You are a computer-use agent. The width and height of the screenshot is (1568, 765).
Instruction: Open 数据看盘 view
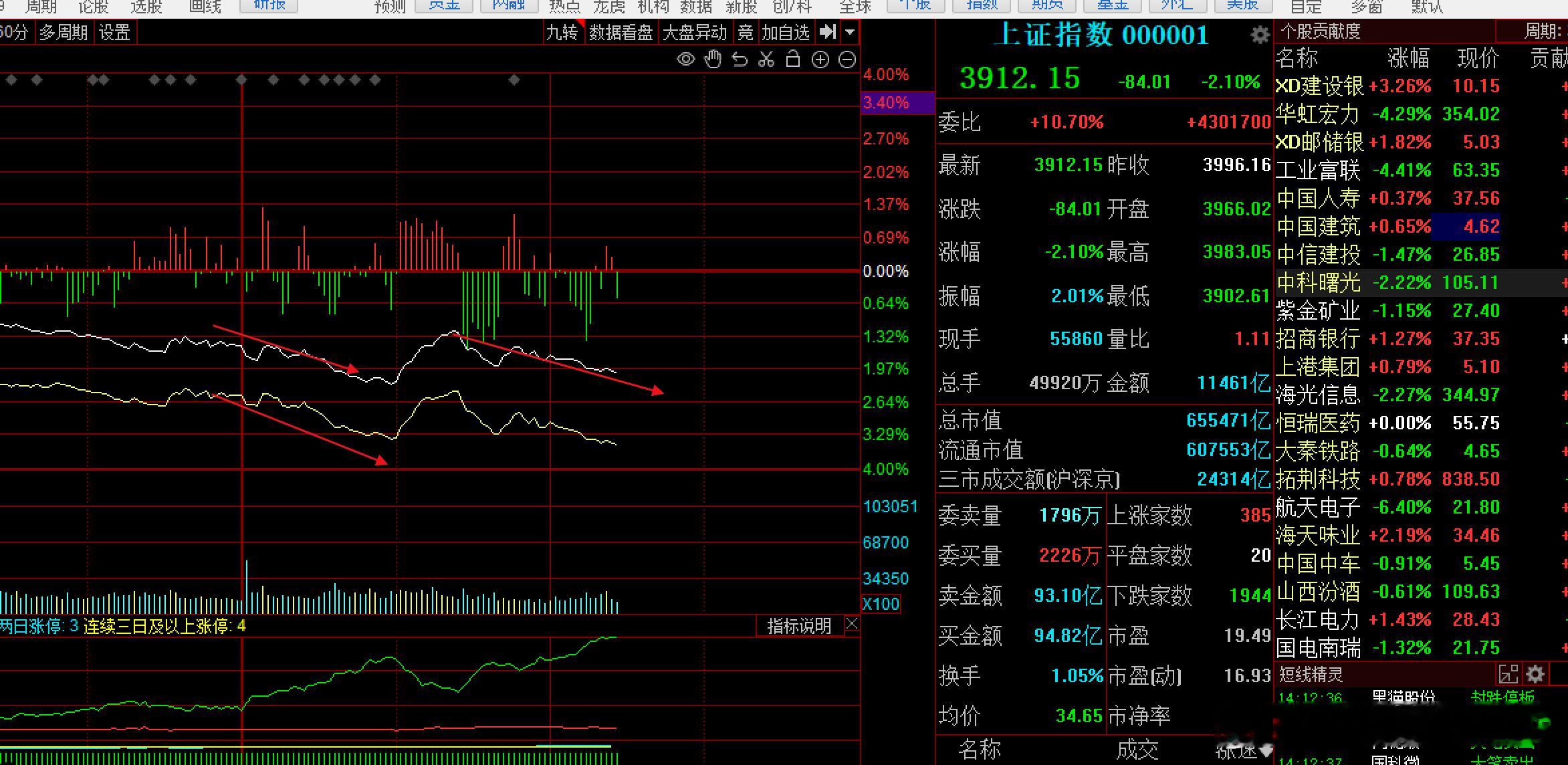621,31
